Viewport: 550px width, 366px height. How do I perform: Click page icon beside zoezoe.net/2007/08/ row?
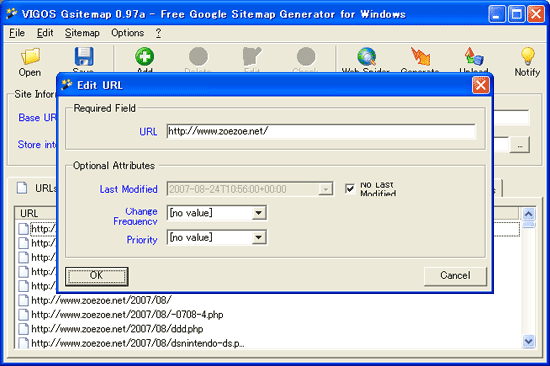(24, 300)
